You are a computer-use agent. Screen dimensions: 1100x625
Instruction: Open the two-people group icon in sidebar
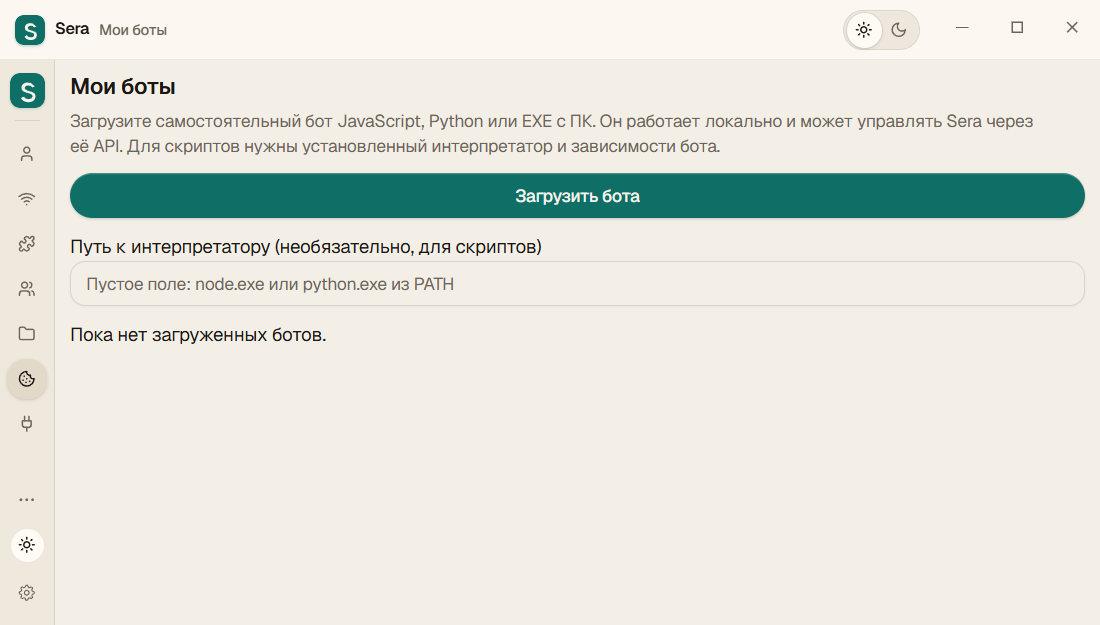[x=27, y=288]
